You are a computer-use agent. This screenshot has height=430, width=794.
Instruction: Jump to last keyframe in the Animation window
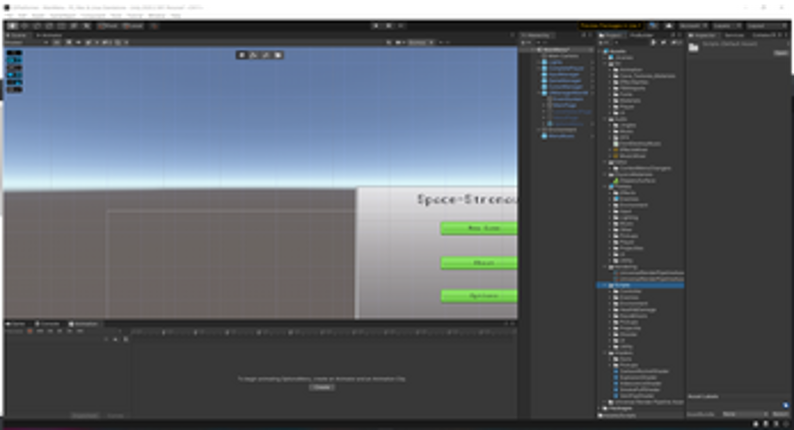point(80,331)
